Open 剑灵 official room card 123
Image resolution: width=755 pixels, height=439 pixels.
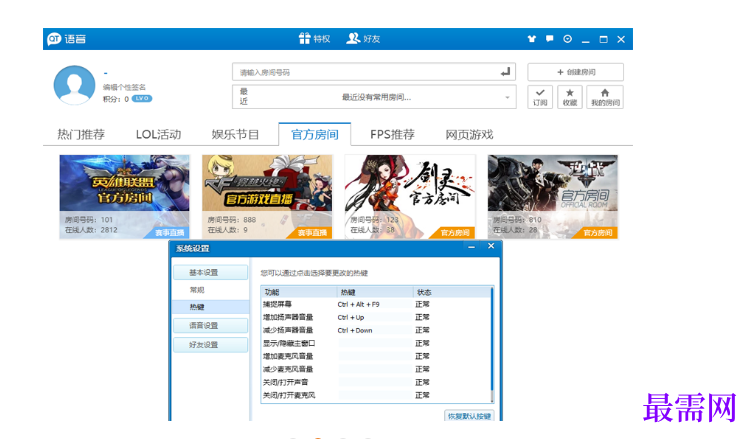coord(410,196)
